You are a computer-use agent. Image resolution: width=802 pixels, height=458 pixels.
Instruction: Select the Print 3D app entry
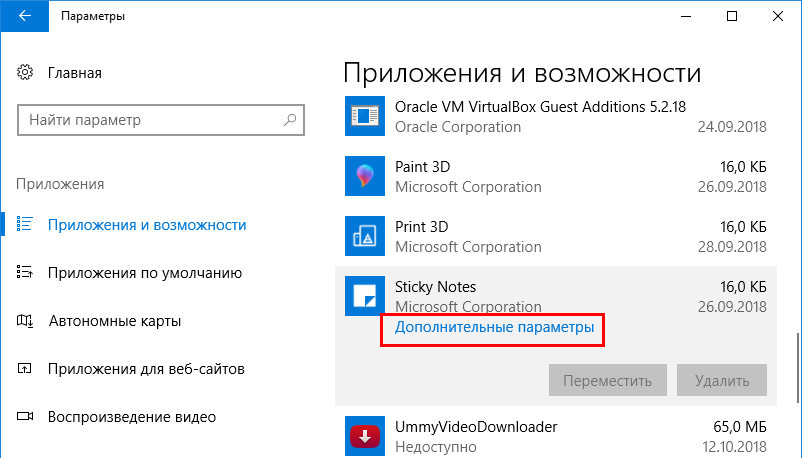555,236
